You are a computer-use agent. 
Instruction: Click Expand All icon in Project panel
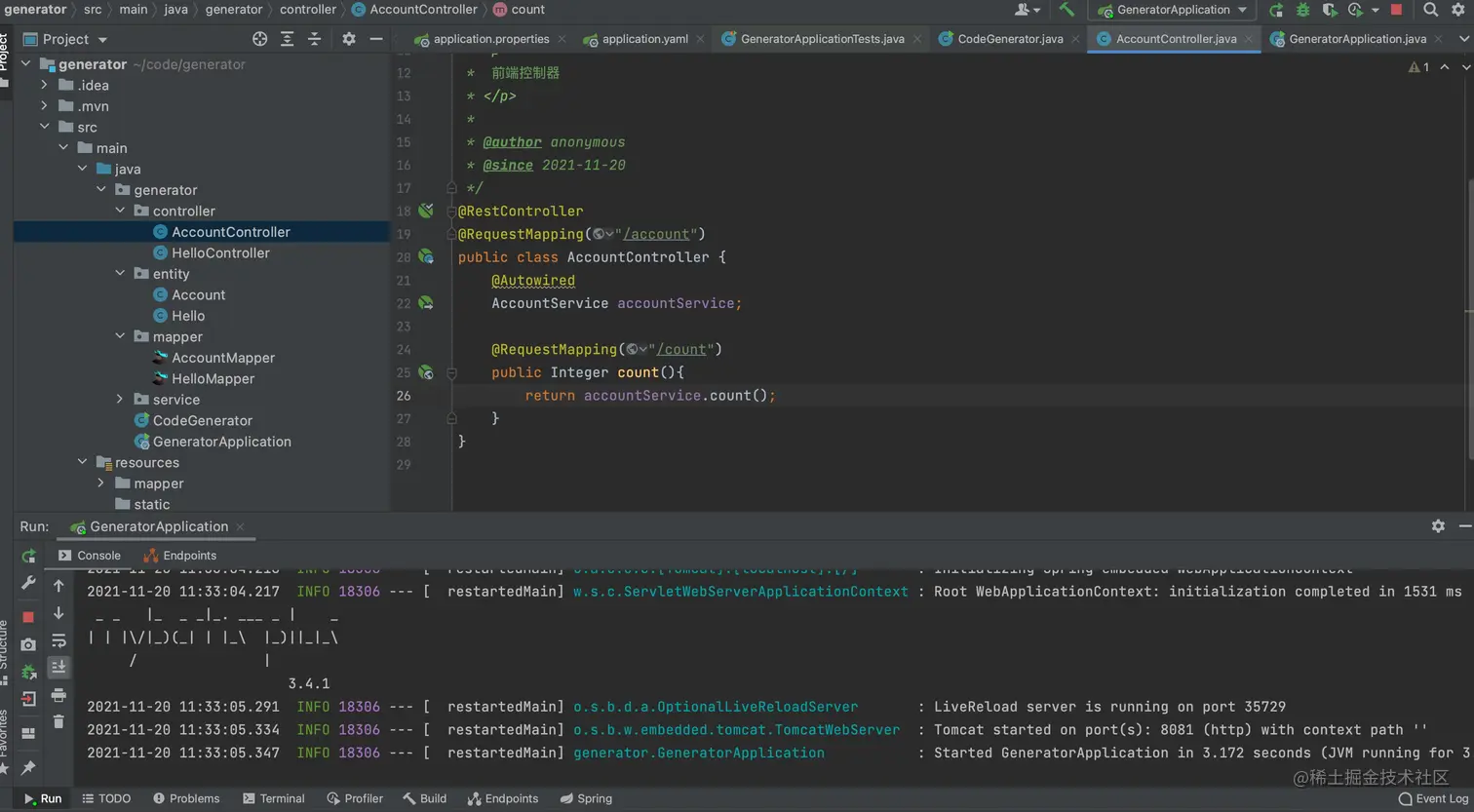287,39
